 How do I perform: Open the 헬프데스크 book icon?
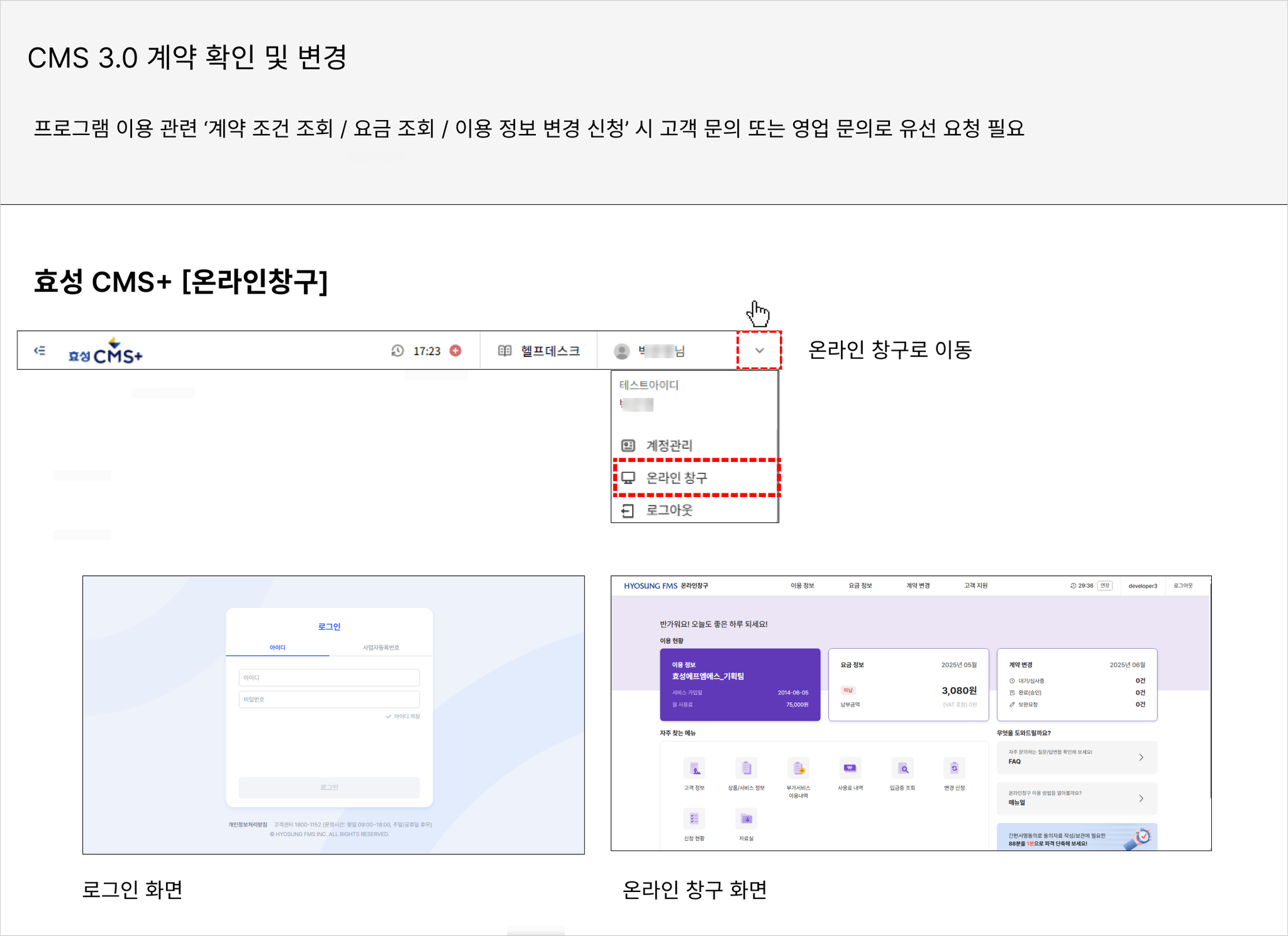tap(504, 351)
